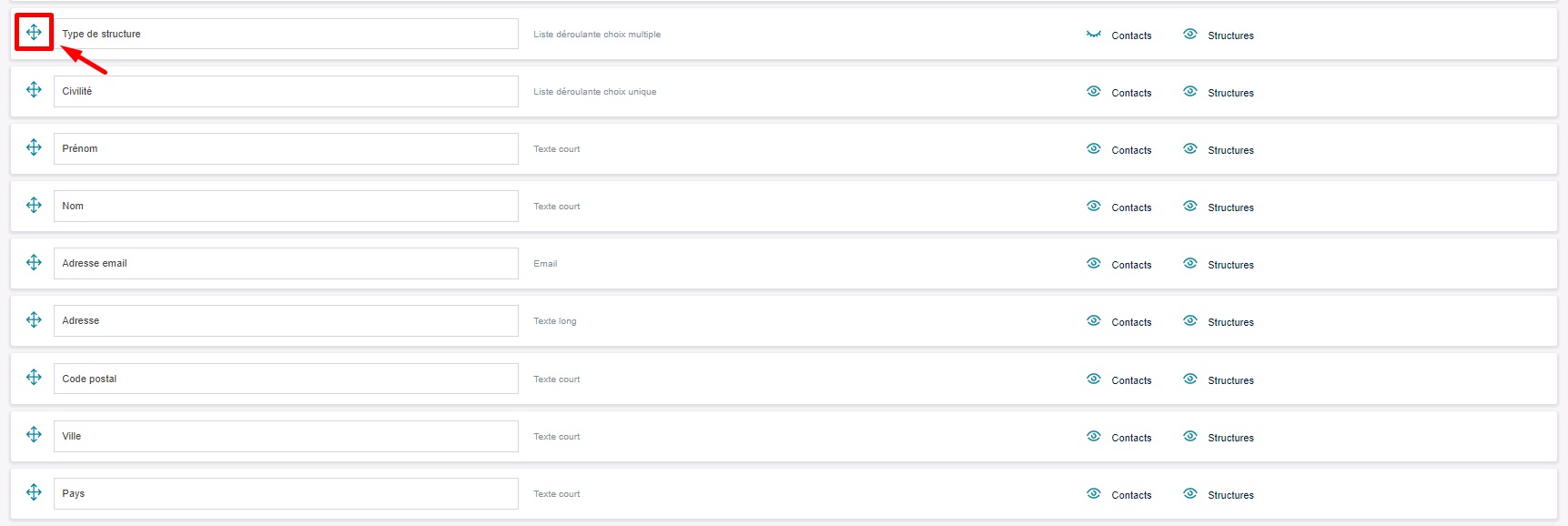1568x526 pixels.
Task: Toggle Contacts visibility eye for Civilité
Action: (1094, 91)
